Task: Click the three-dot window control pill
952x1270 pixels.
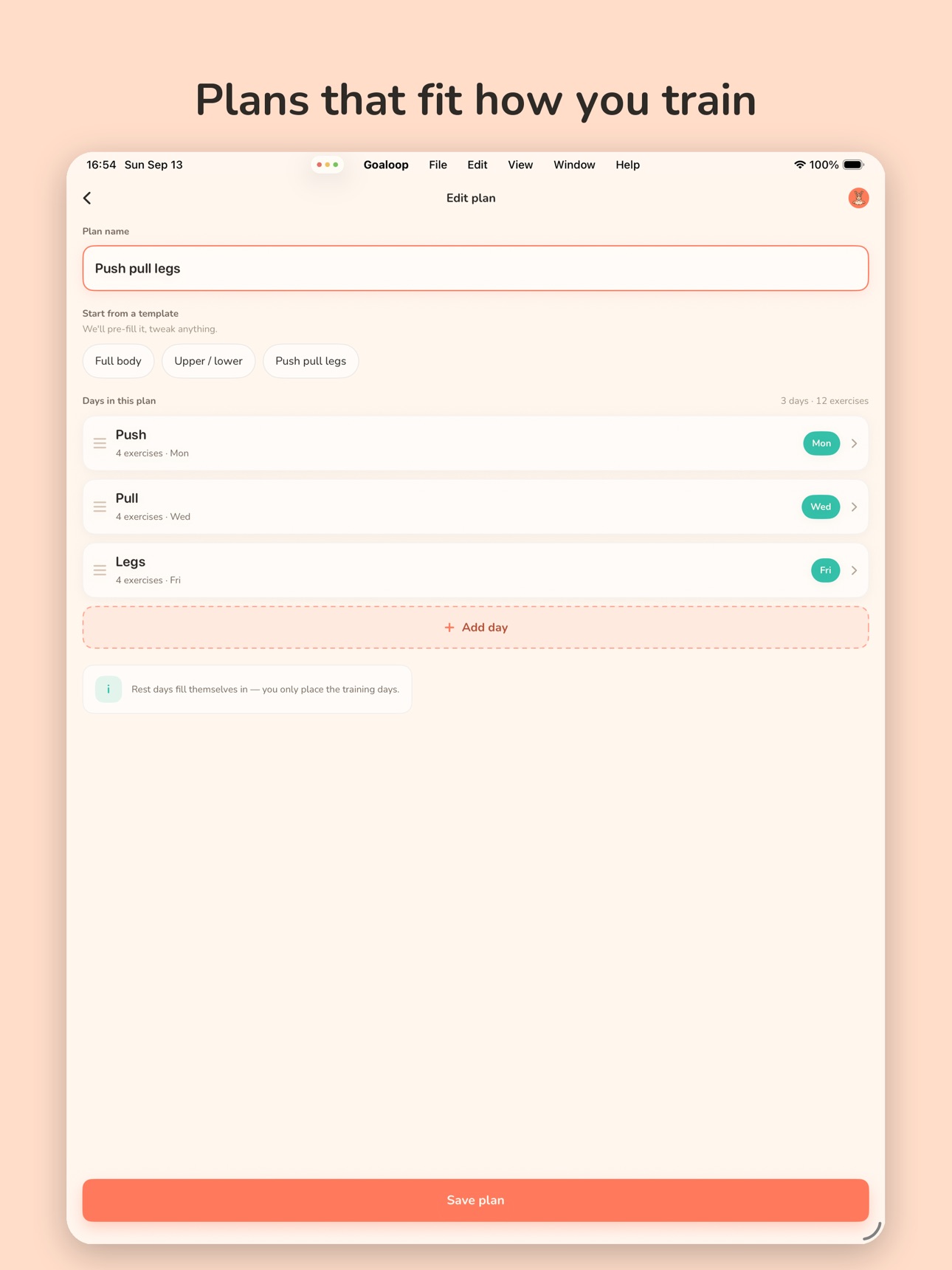Action: coord(327,165)
